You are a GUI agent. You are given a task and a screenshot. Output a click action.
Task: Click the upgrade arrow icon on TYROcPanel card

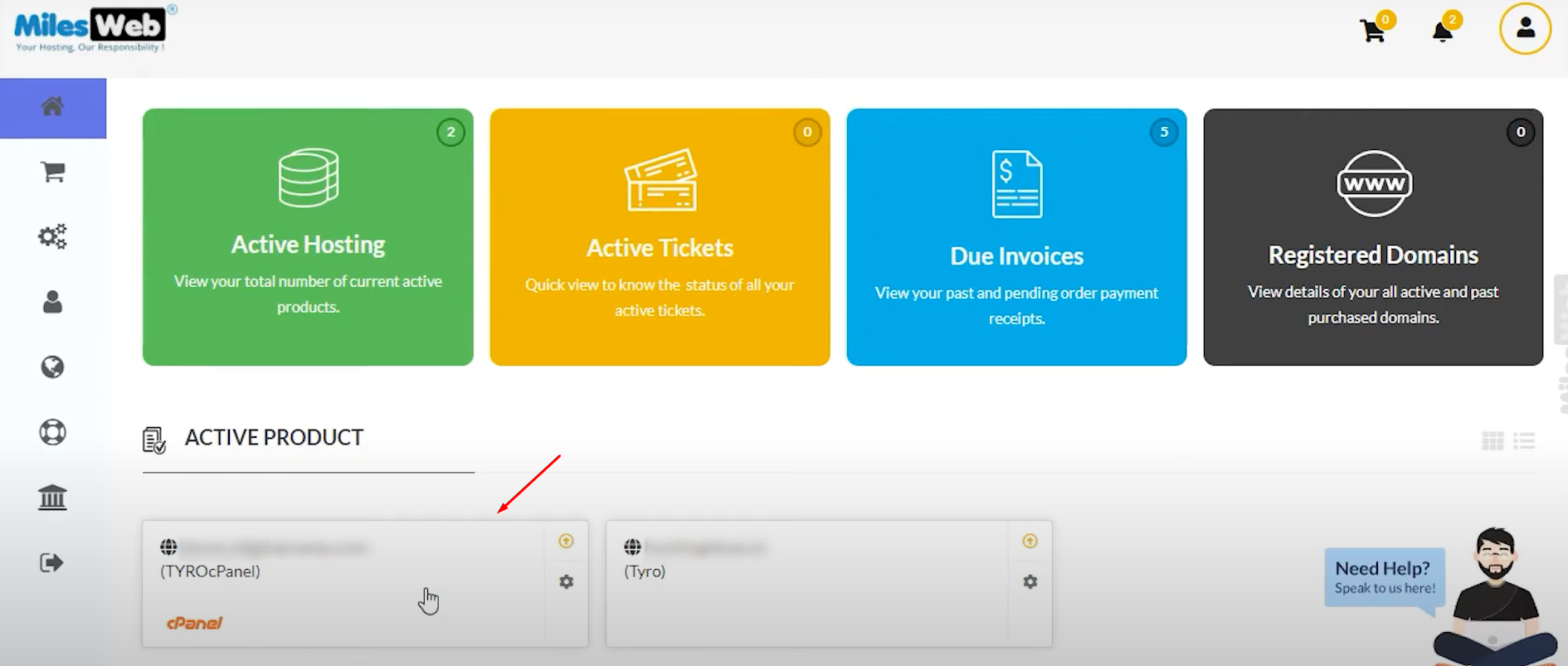pyautogui.click(x=566, y=541)
